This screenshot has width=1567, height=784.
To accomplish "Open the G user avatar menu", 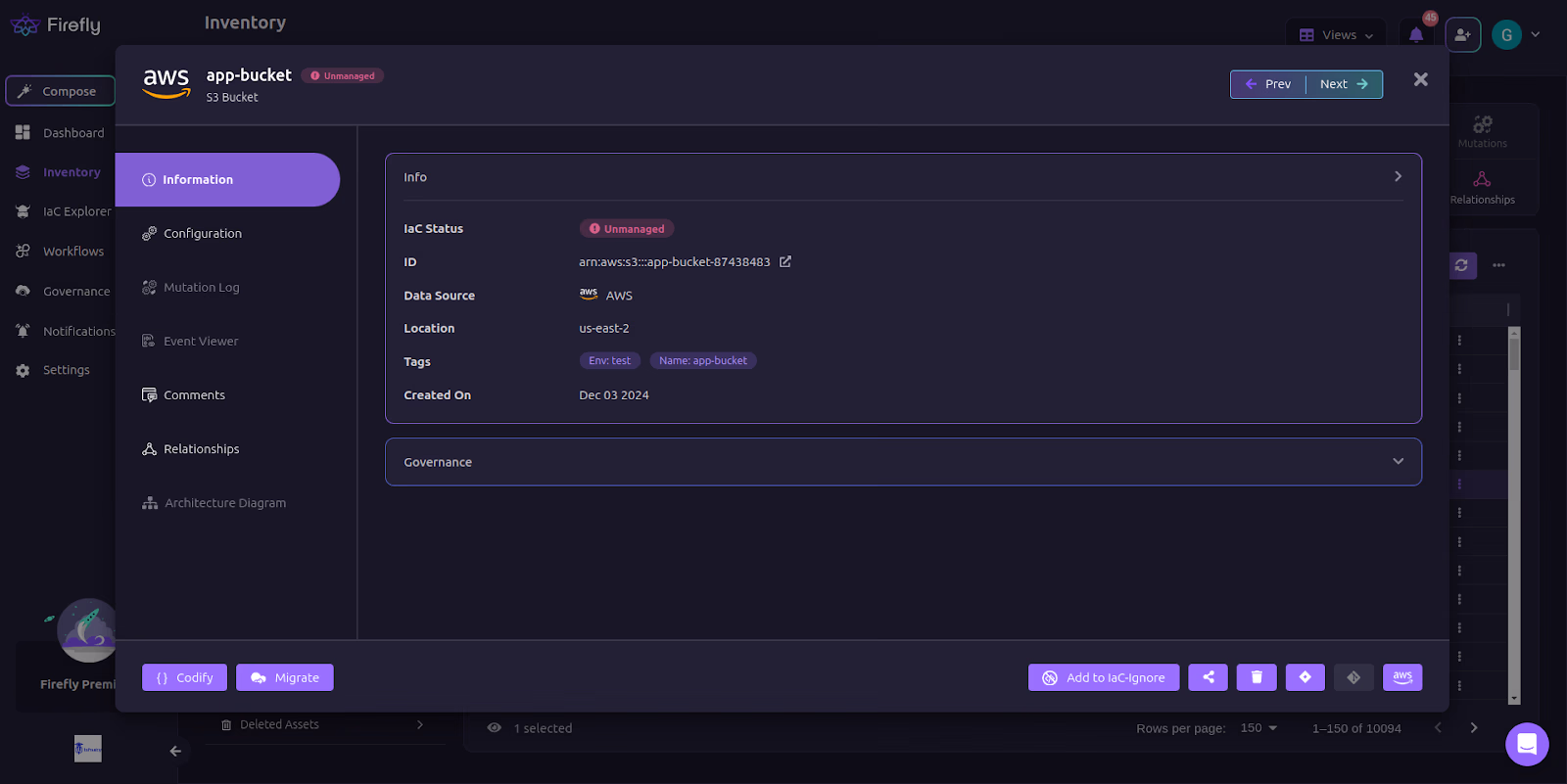I will 1506,35.
